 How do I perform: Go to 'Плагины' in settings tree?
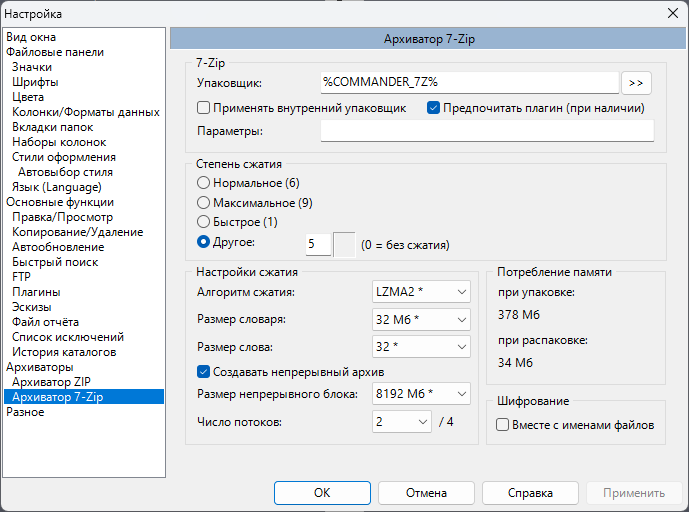coord(36,292)
